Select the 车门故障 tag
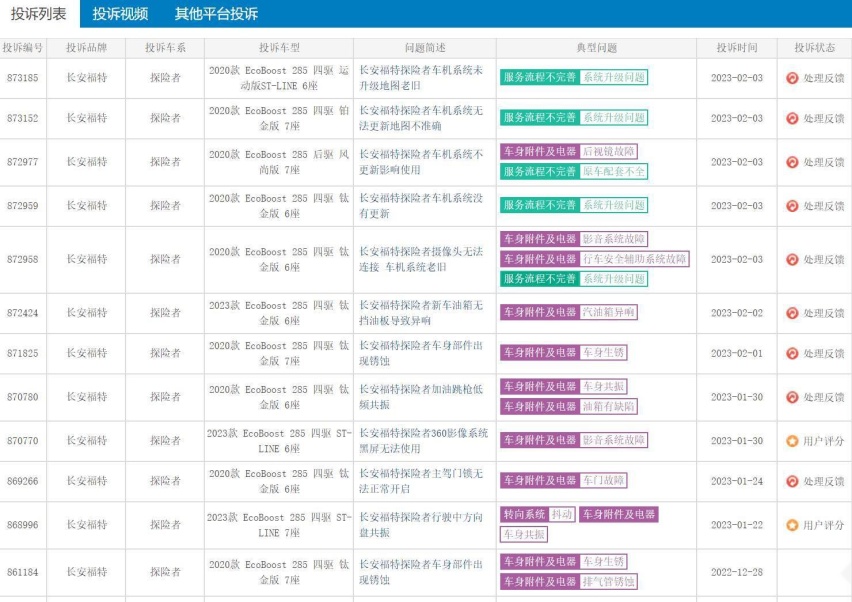Screen dimensions: 852x602 point(604,481)
